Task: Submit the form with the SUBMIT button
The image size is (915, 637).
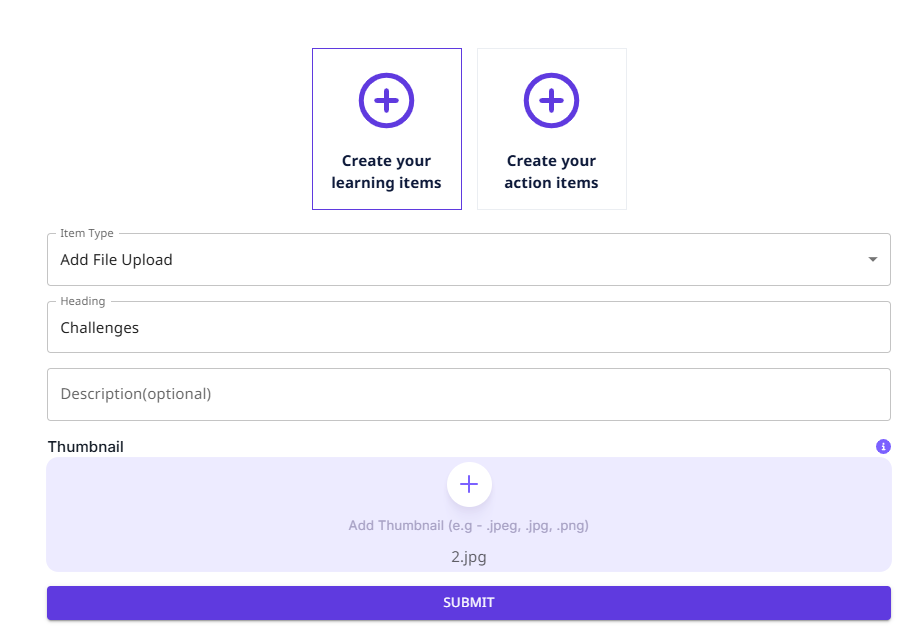Action: [x=468, y=603]
